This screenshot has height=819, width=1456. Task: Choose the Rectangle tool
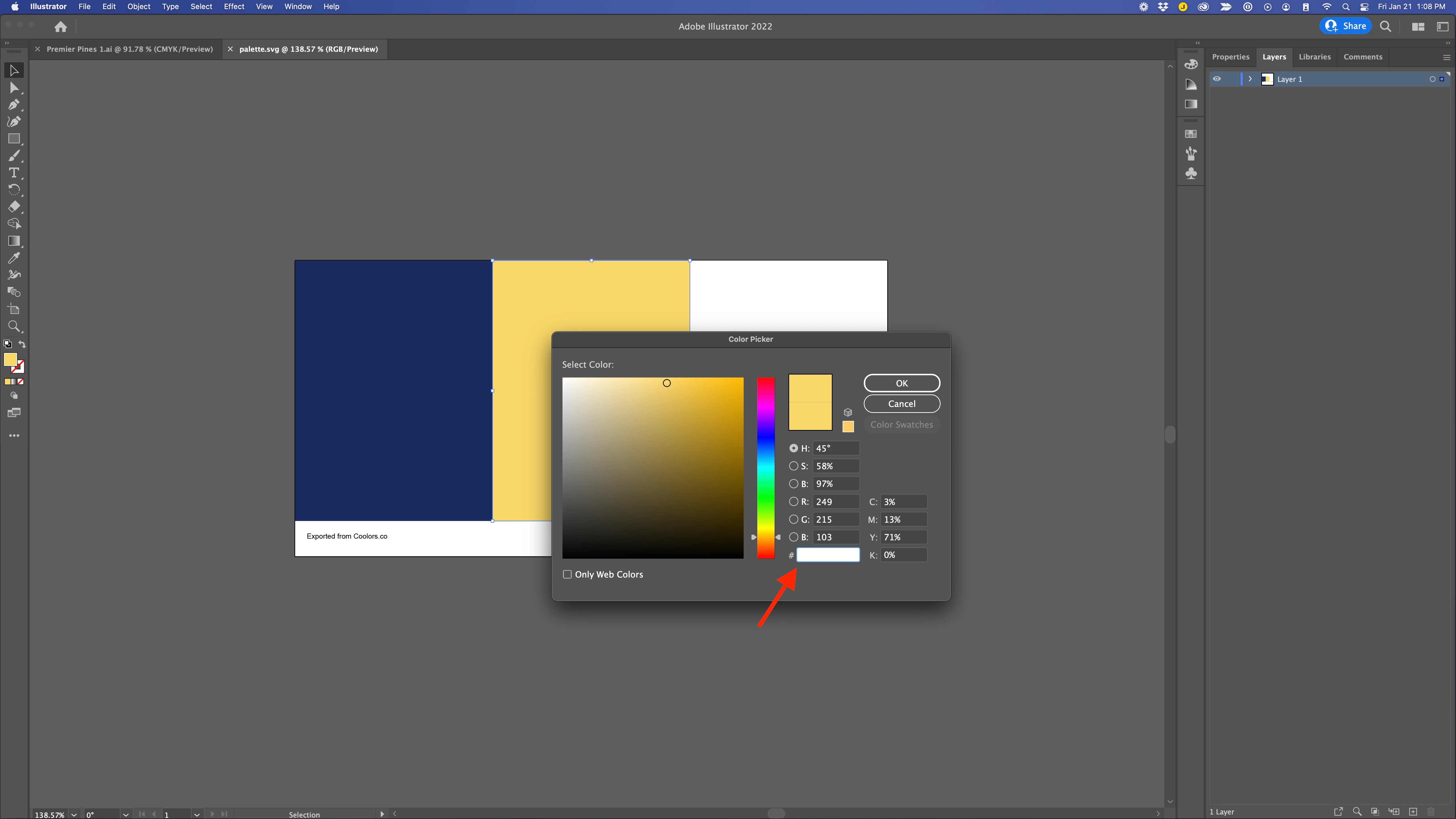coord(14,138)
